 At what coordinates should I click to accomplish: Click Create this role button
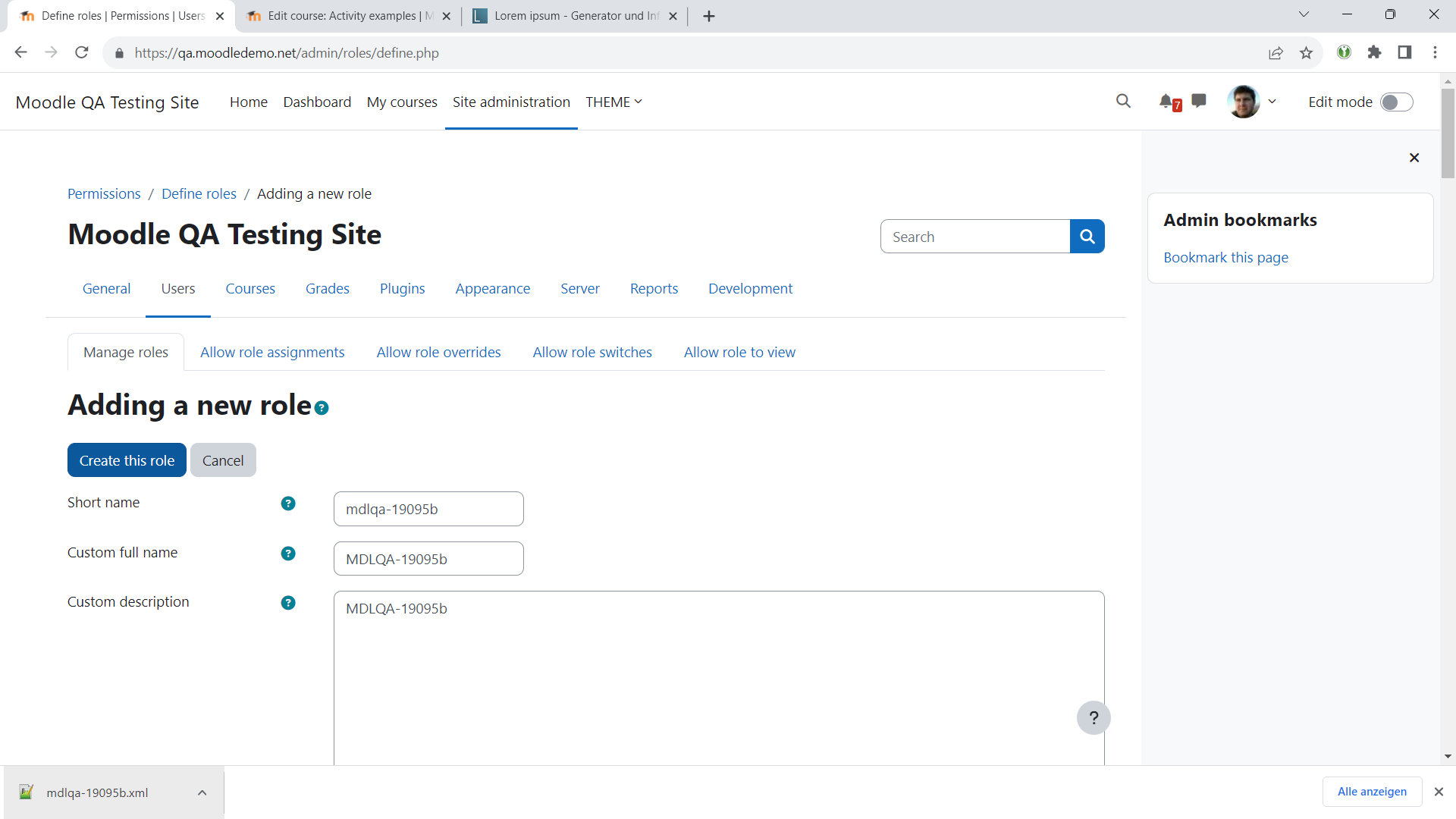tap(127, 460)
